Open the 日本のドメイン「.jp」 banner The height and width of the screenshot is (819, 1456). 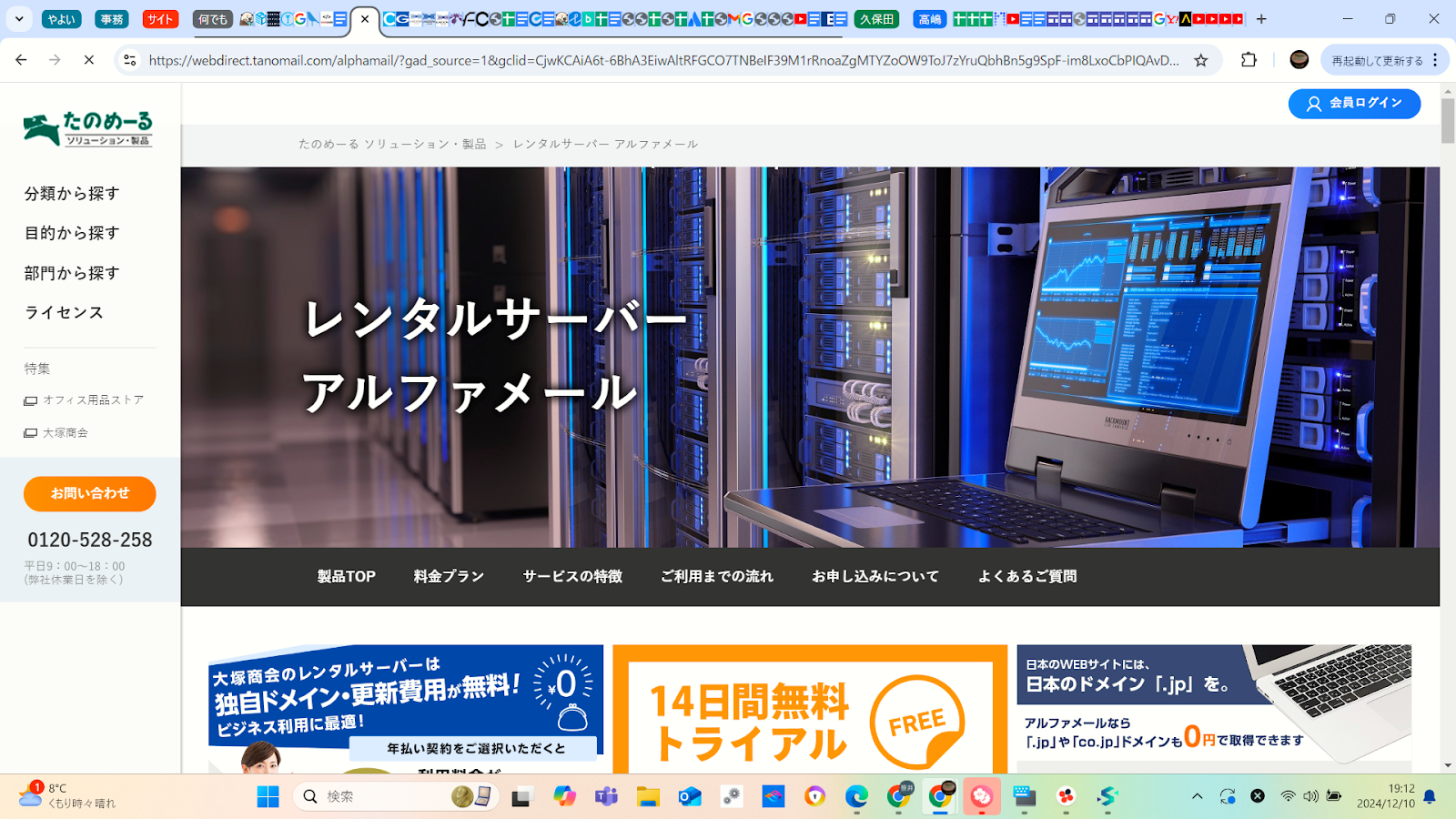pyautogui.click(x=1214, y=709)
